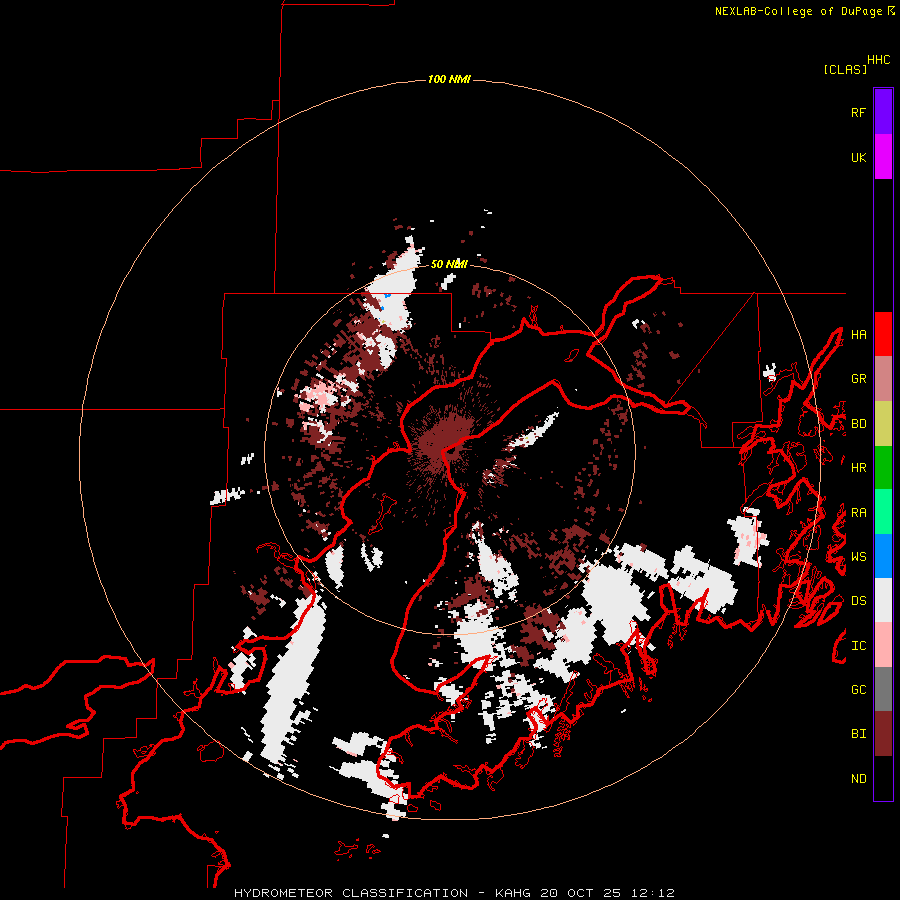Click the 20 OCT 25 date stamp

click(581, 893)
